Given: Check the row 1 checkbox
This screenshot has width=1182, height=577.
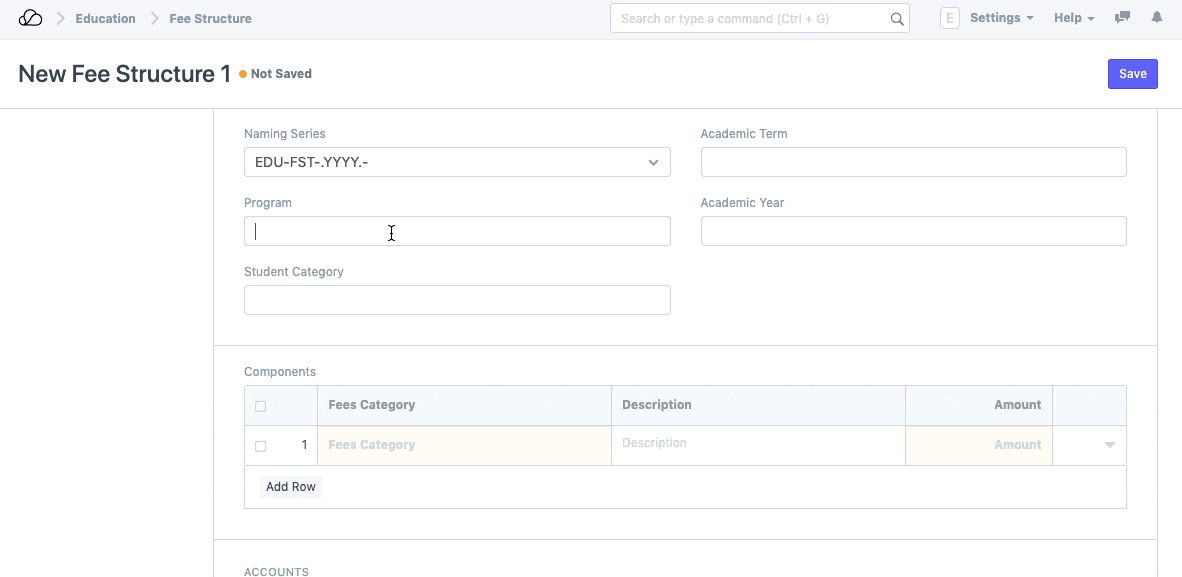Looking at the screenshot, I should (x=261, y=446).
